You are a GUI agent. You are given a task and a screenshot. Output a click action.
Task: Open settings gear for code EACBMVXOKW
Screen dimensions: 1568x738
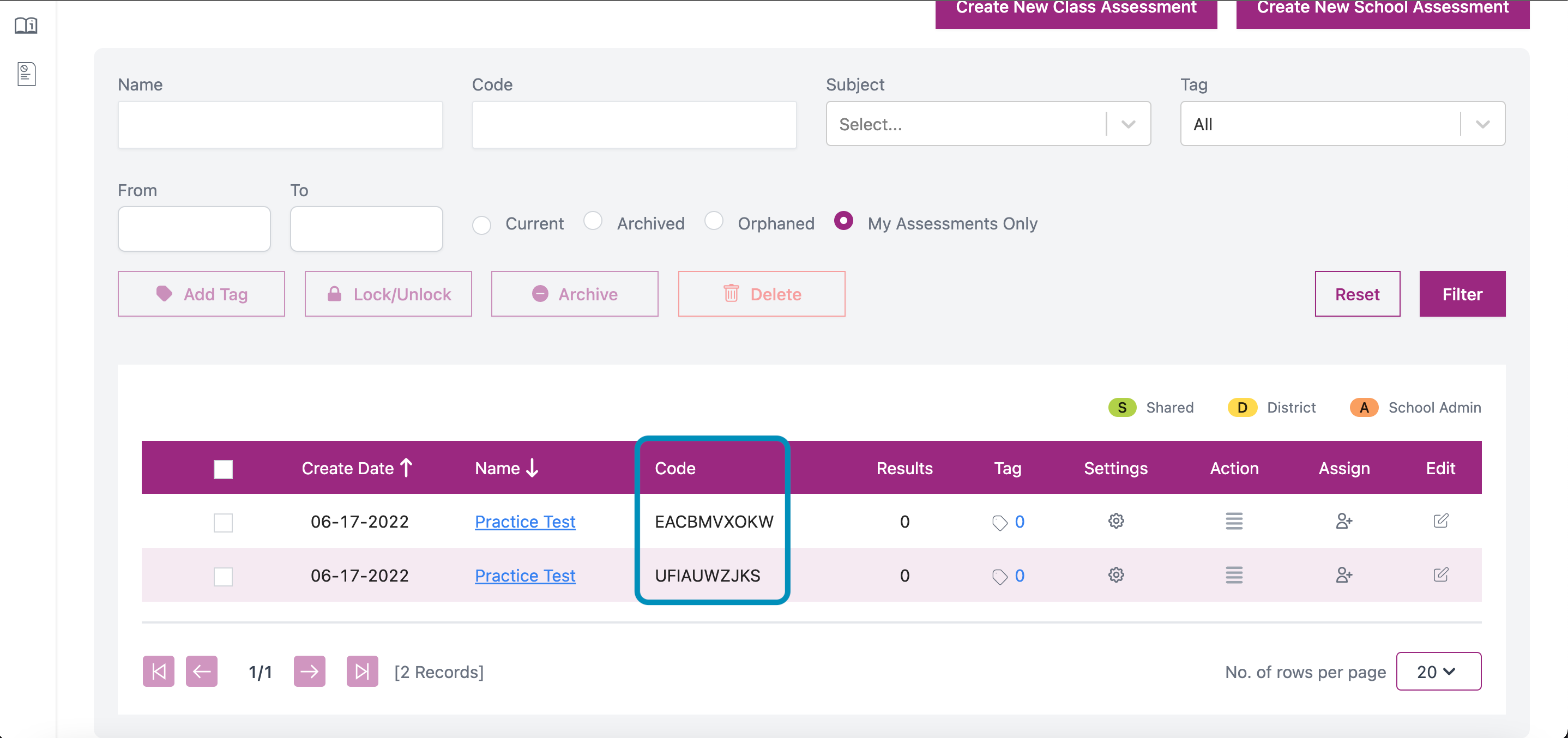click(1115, 521)
